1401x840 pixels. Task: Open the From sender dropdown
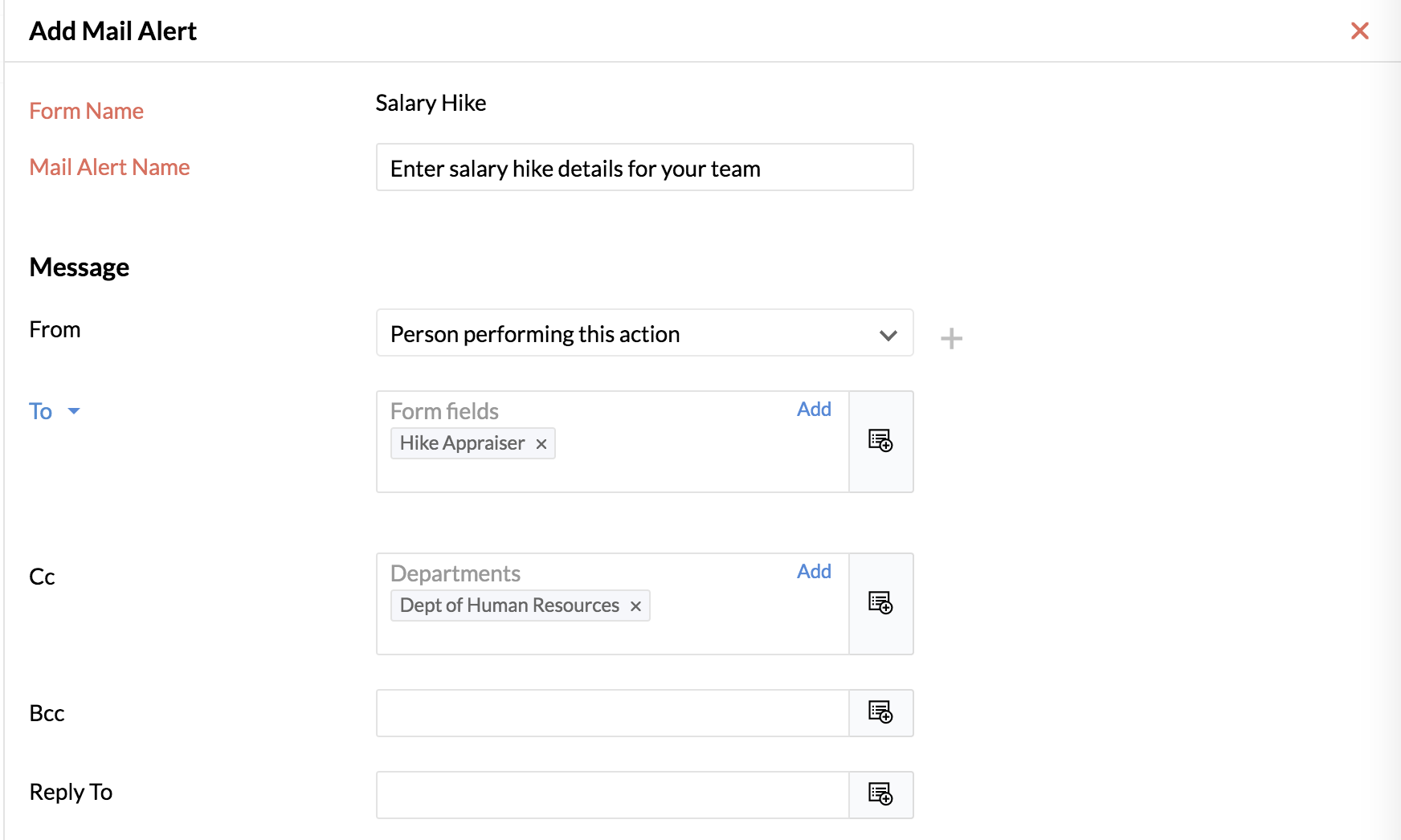pyautogui.click(x=644, y=332)
